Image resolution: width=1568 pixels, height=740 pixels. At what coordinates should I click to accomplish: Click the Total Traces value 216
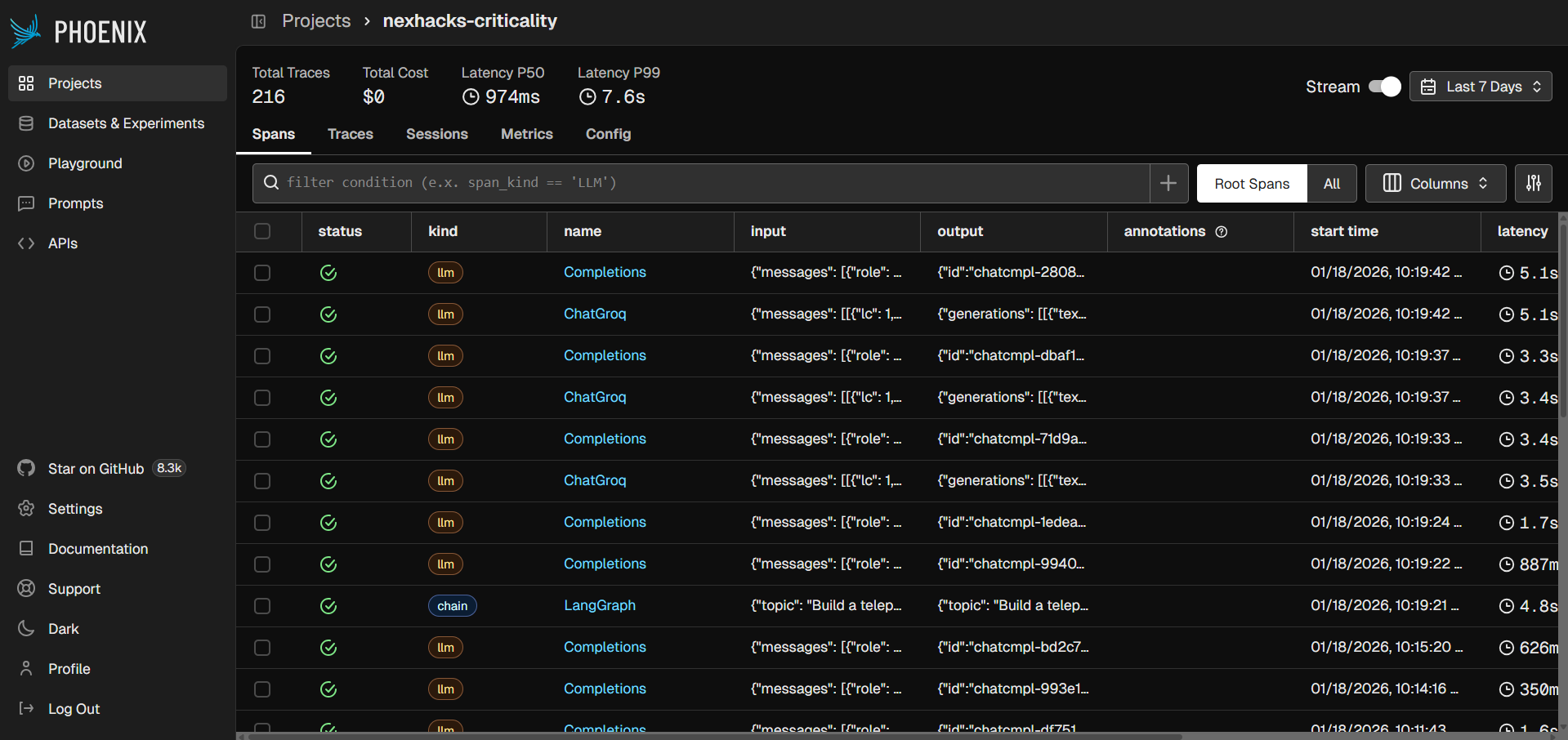269,97
